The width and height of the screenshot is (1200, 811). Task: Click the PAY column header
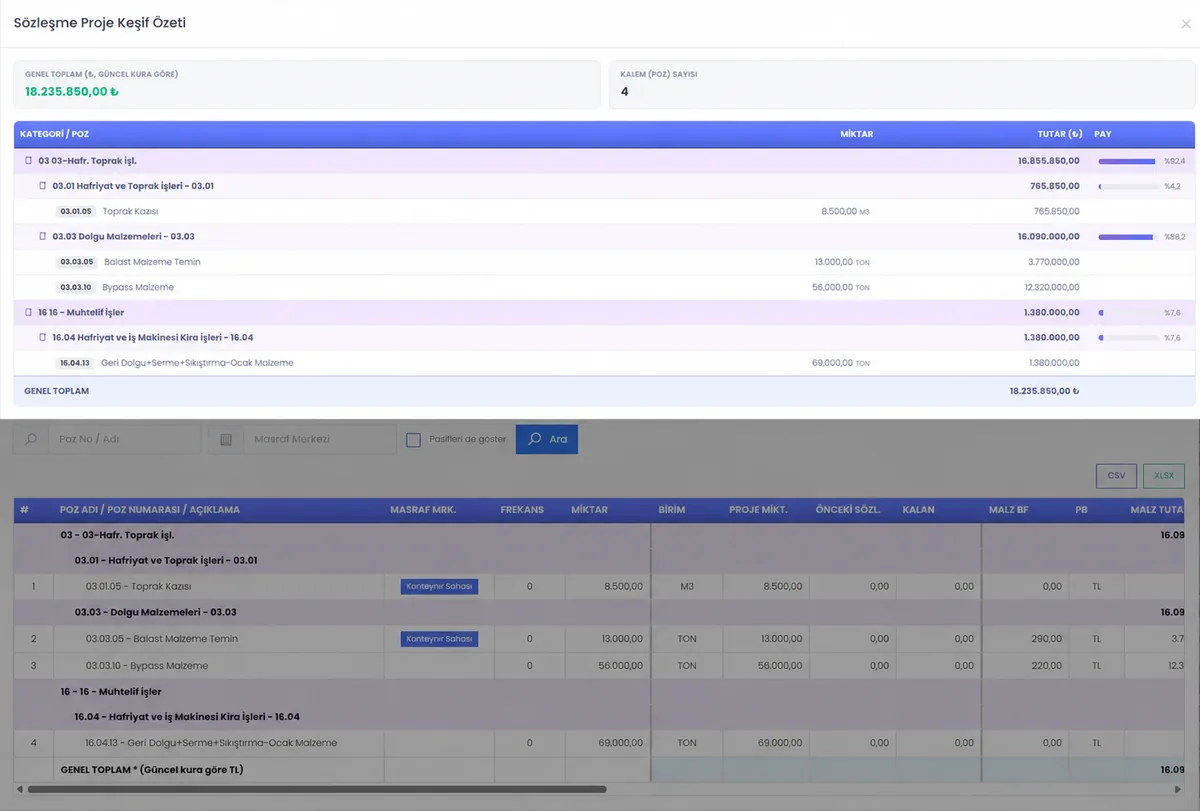click(x=1103, y=134)
